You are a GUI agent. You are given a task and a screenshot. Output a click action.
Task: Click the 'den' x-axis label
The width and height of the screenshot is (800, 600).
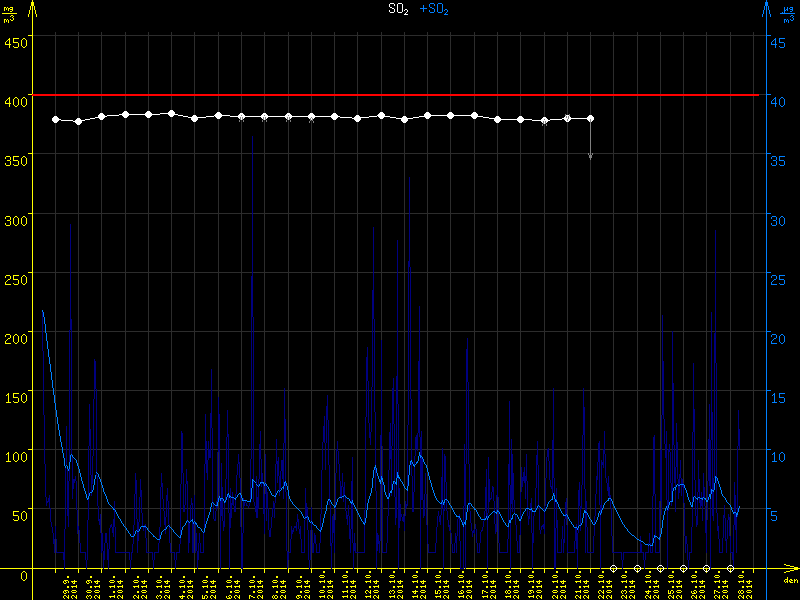click(x=790, y=580)
